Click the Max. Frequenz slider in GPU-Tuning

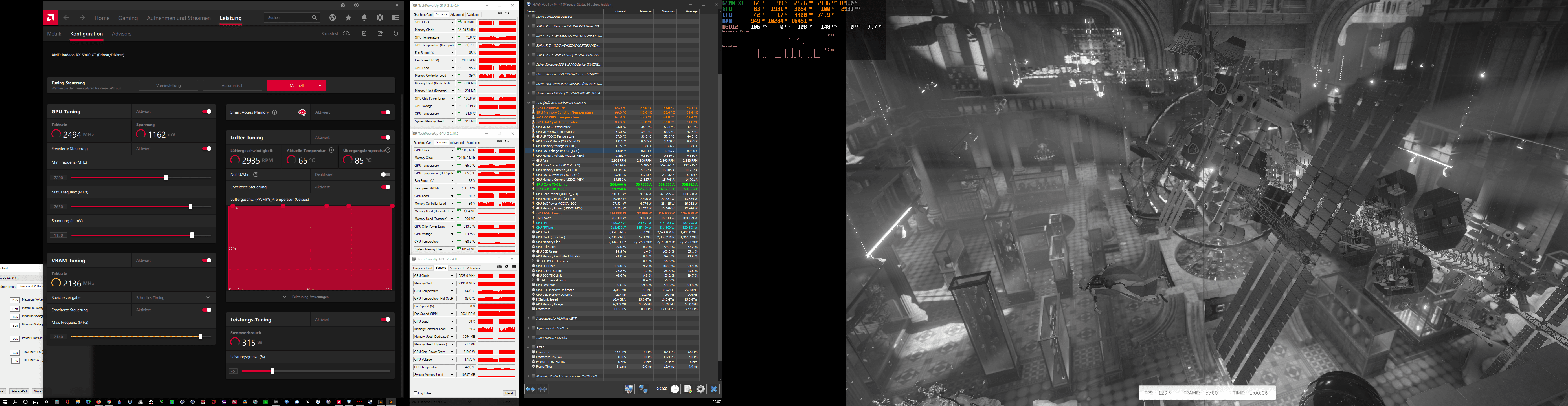pyautogui.click(x=141, y=206)
